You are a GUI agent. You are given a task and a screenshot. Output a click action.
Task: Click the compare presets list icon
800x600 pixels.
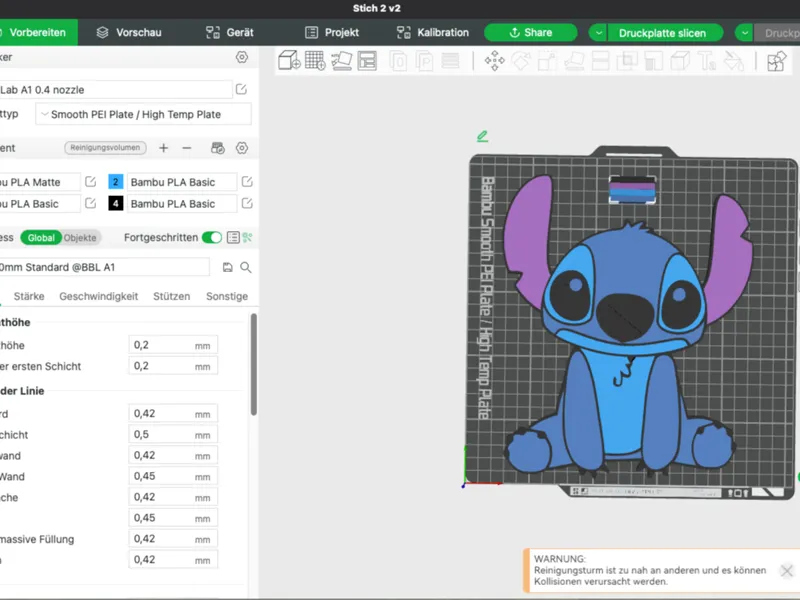point(233,237)
